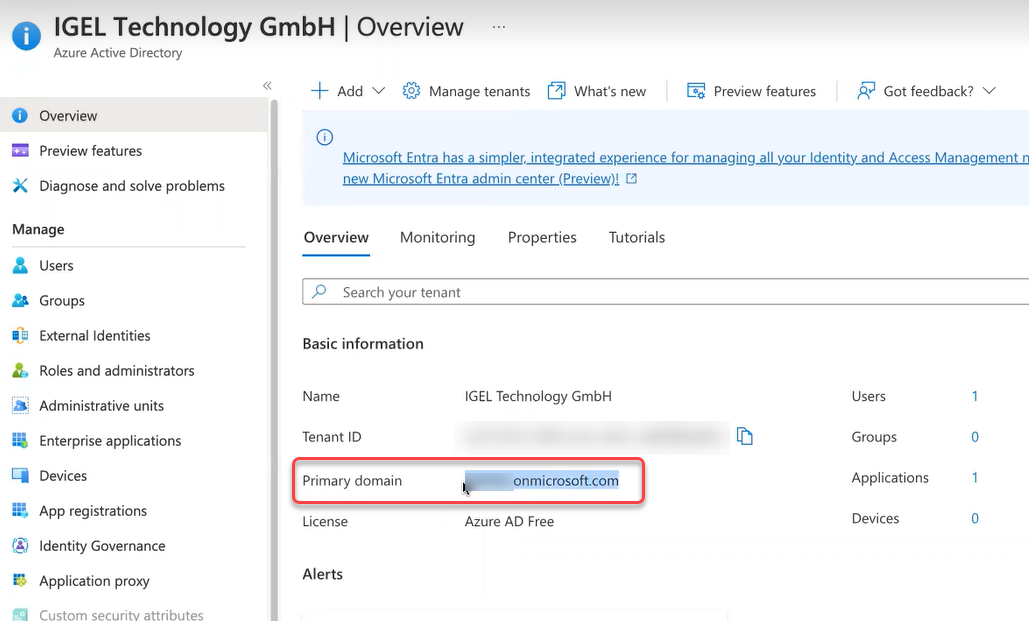Click the App registrations icon
This screenshot has width=1029, height=621.
[20, 511]
